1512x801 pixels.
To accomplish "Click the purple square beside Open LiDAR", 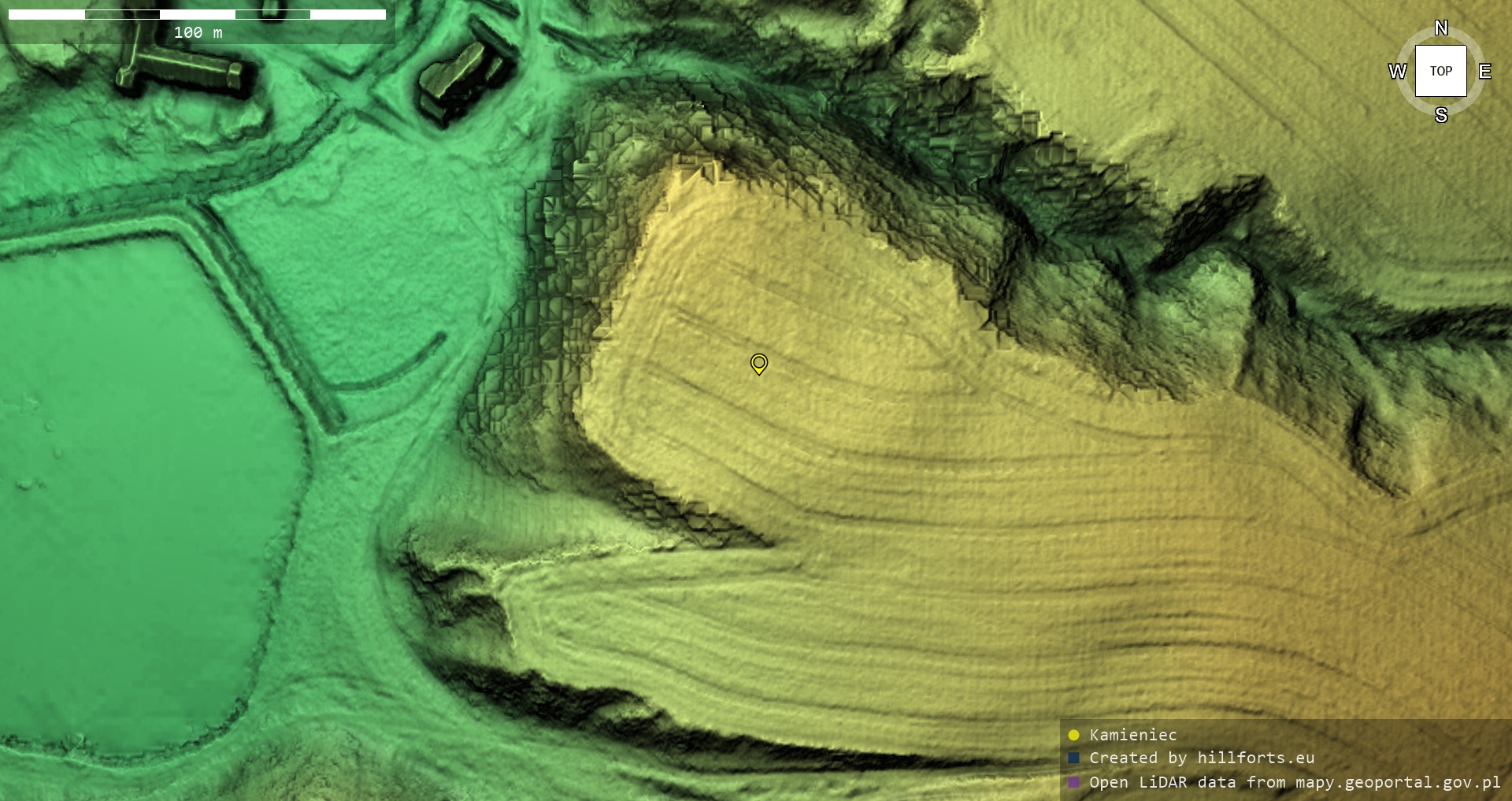I will [x=1073, y=782].
